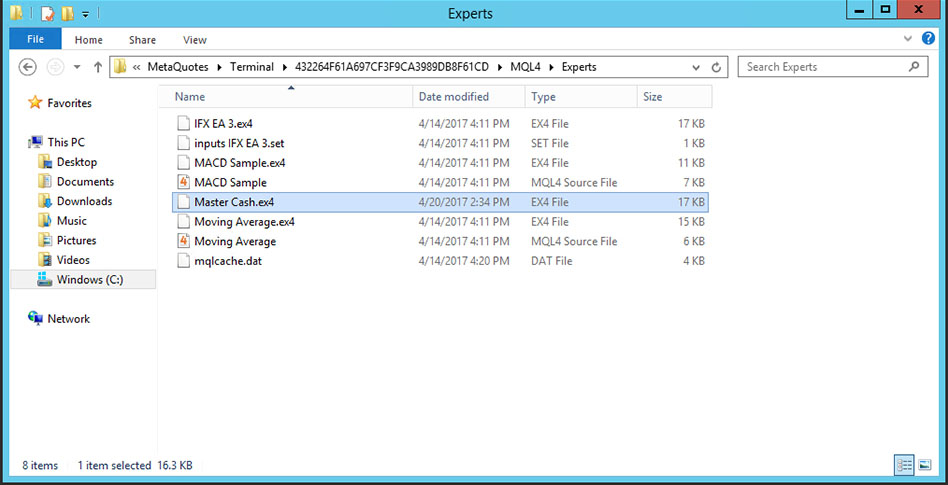
Task: Open the Help question mark icon
Action: [928, 38]
